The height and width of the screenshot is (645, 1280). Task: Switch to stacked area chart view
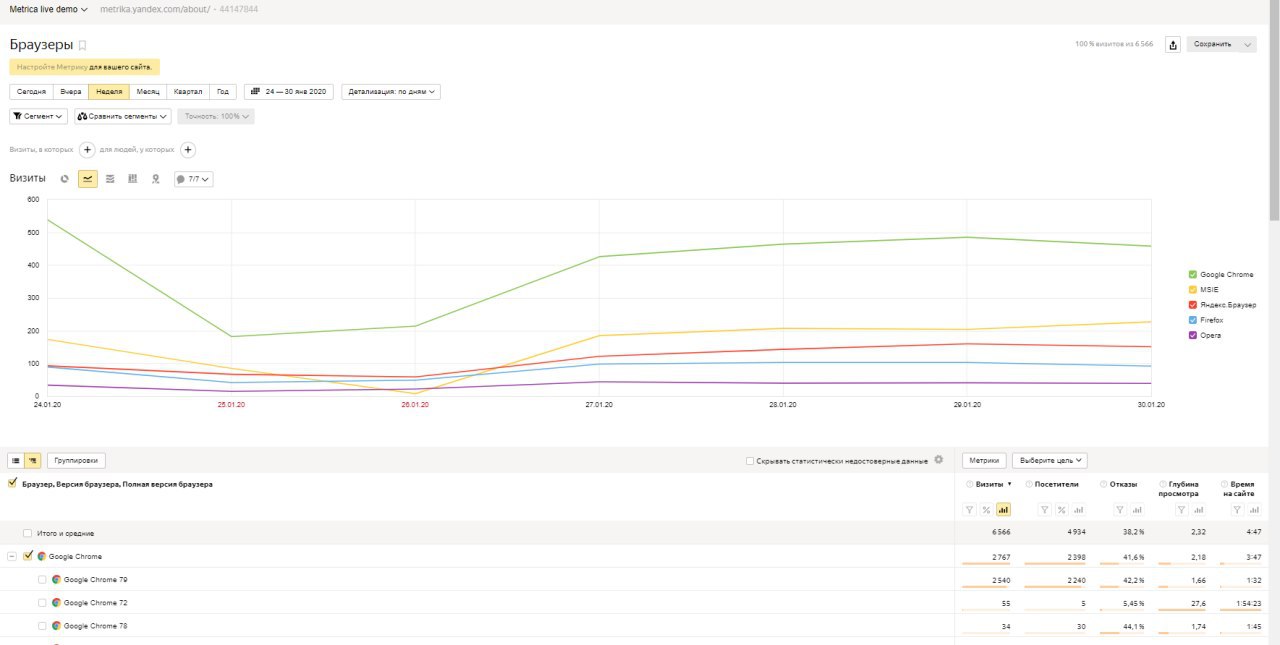(110, 179)
